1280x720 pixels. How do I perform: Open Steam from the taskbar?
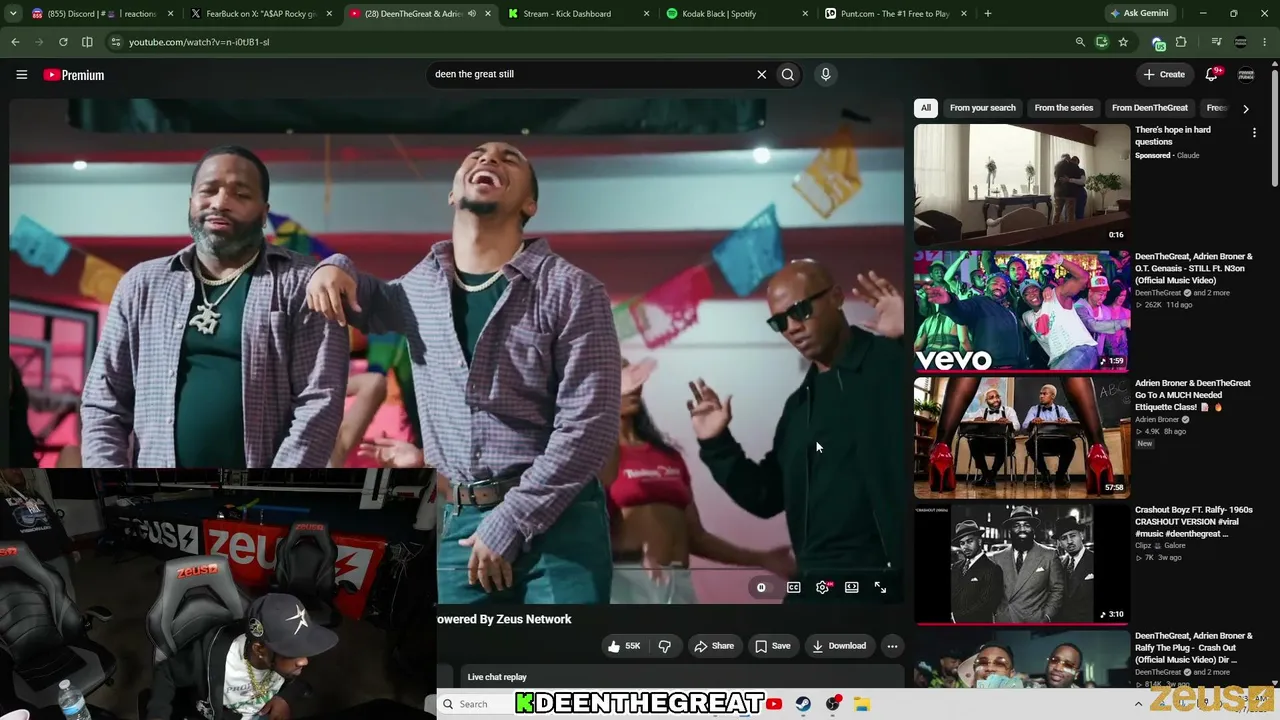point(803,704)
